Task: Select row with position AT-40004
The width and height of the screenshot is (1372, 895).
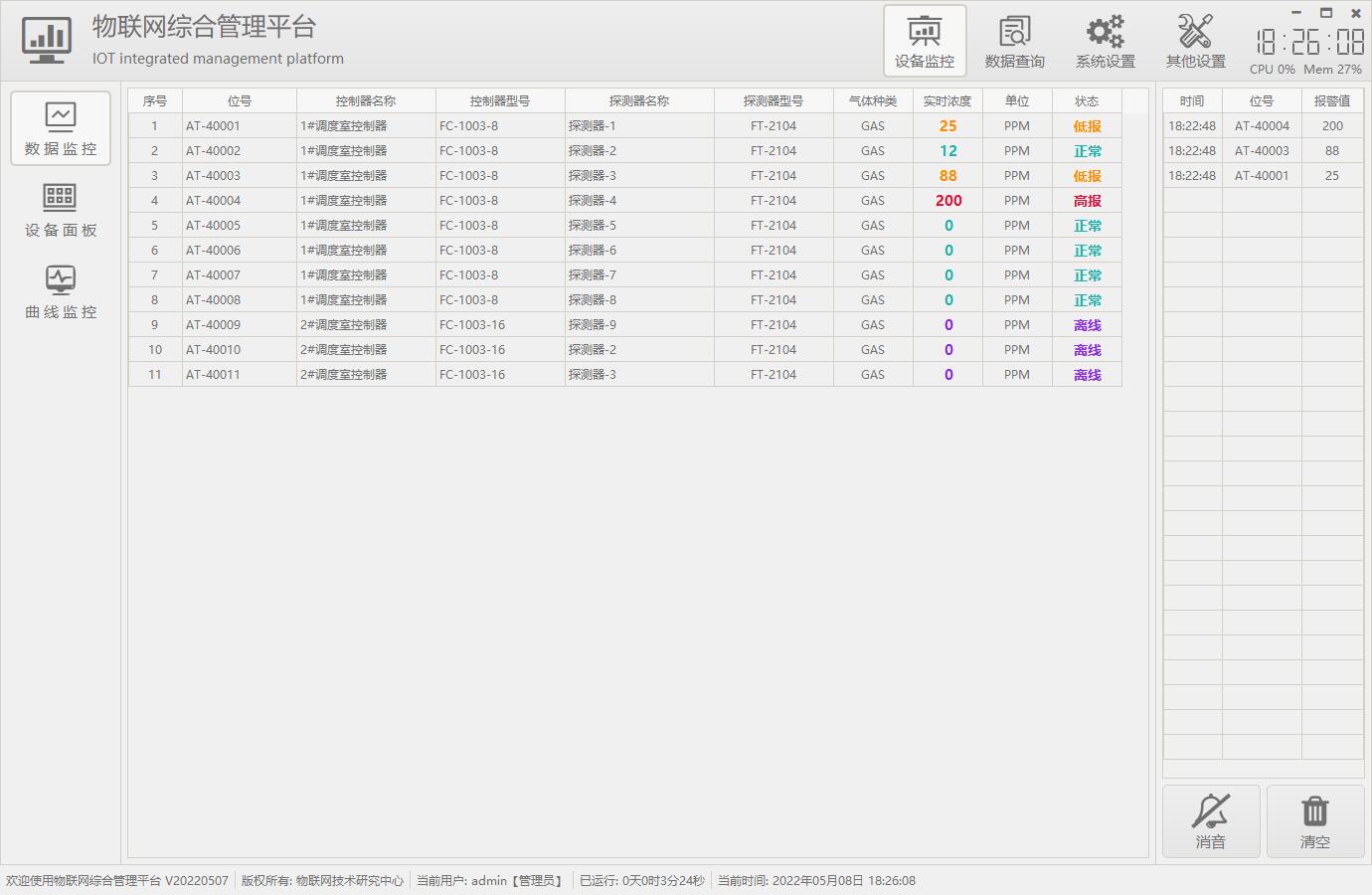Action: pyautogui.click(x=213, y=201)
